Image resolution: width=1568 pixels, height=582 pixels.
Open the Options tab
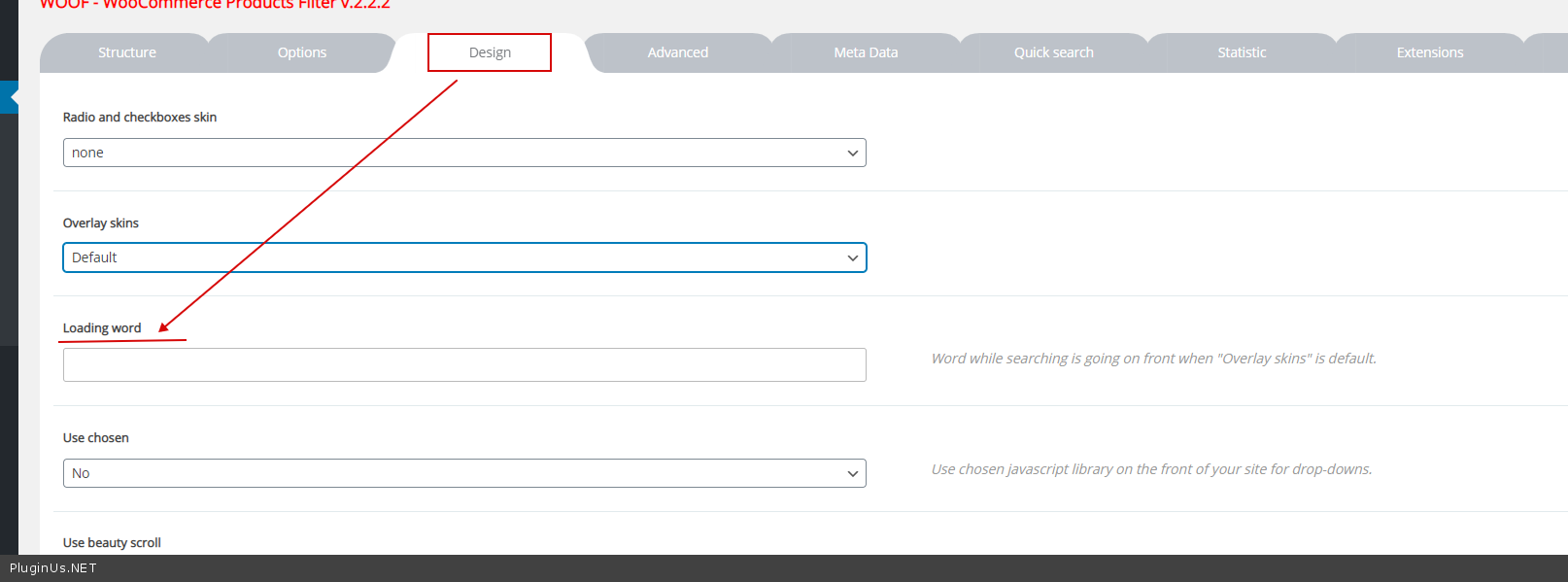pyautogui.click(x=301, y=52)
